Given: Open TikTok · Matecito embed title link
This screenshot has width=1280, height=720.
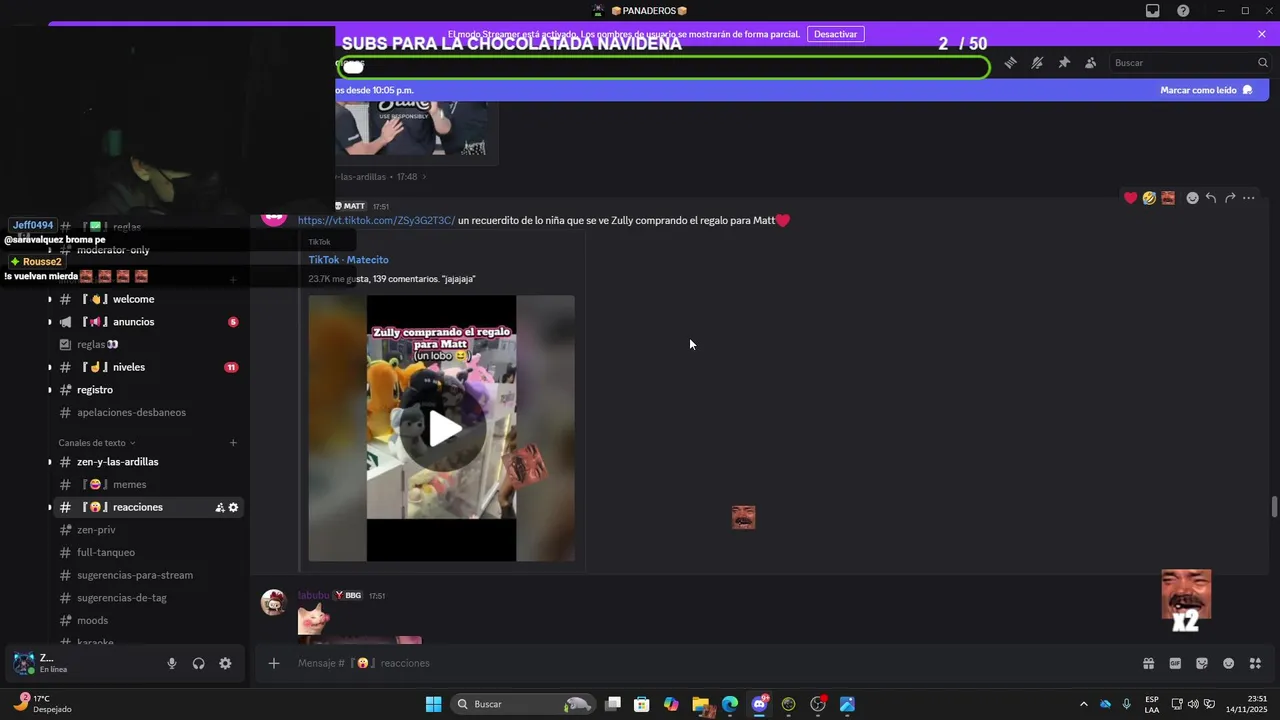Looking at the screenshot, I should pos(348,260).
